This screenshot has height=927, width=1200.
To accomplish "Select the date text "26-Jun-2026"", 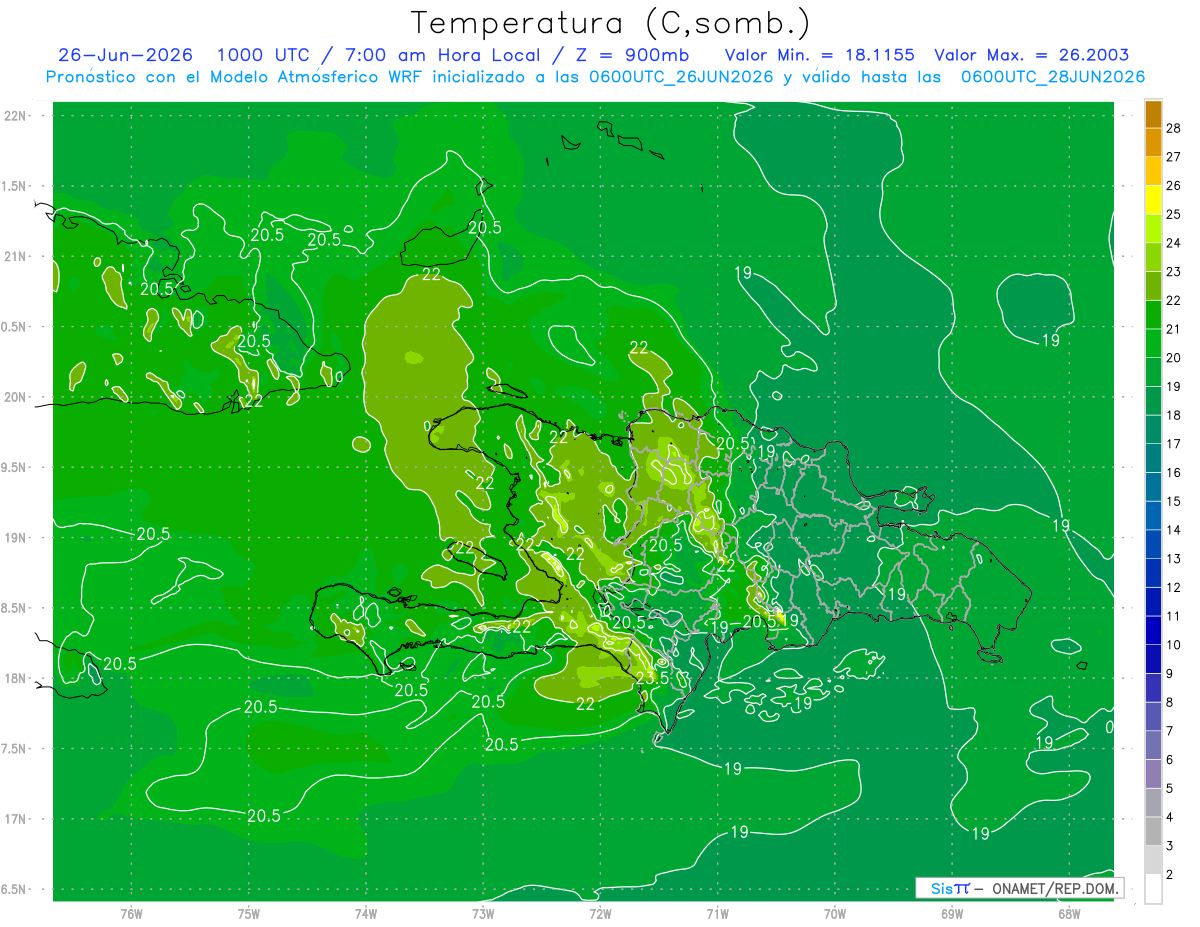I will 126,55.
